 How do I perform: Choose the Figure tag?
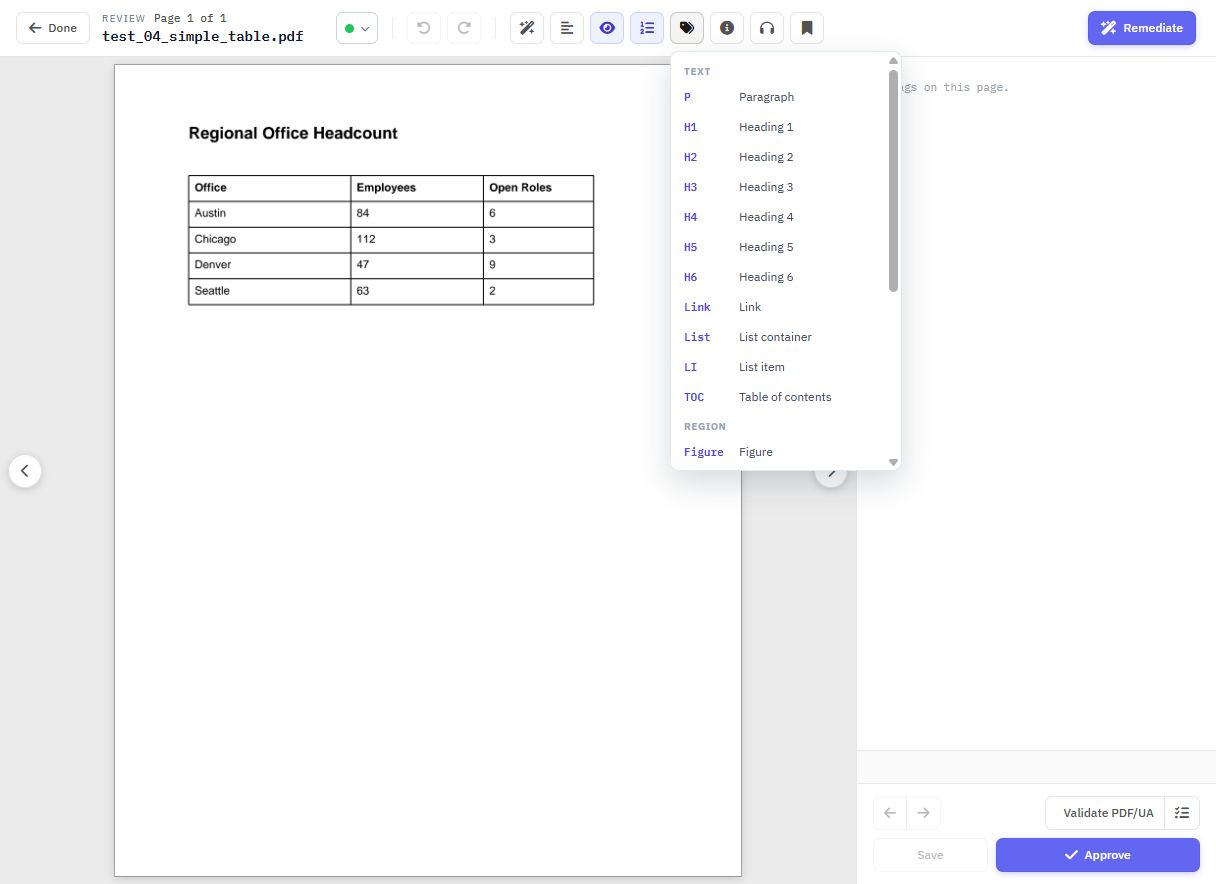tap(780, 452)
